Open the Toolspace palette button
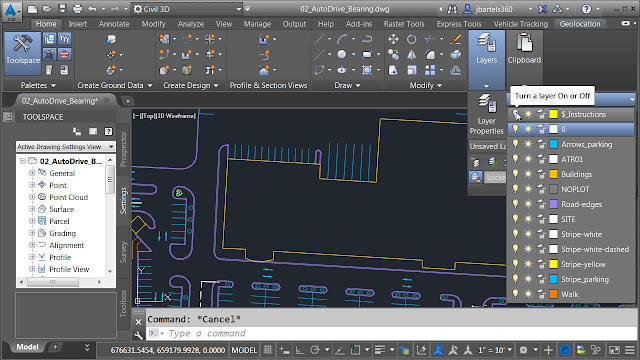The height and width of the screenshot is (360, 640). click(23, 53)
